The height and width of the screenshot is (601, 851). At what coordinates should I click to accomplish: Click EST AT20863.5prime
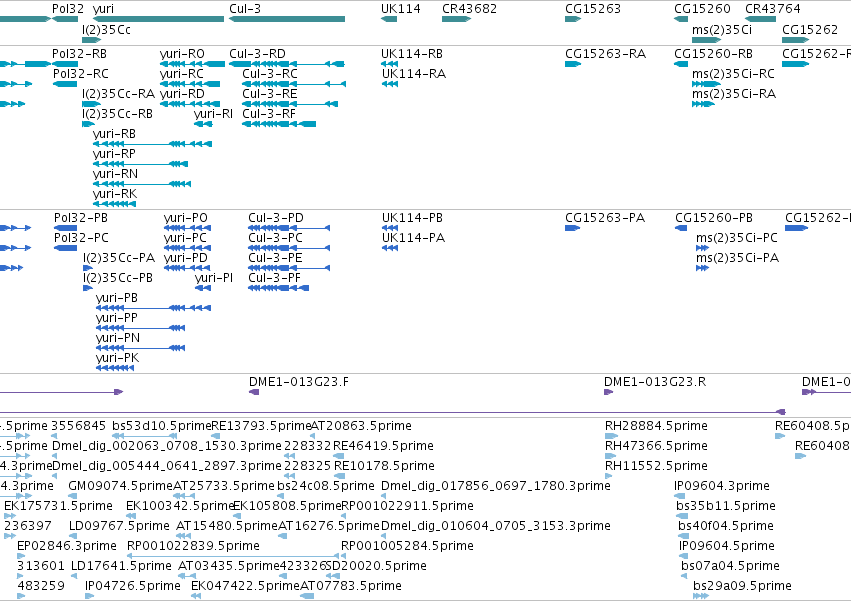tap(361, 426)
